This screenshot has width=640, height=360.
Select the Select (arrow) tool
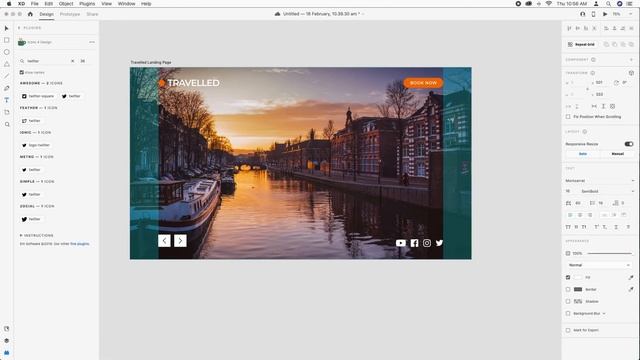pos(7,28)
